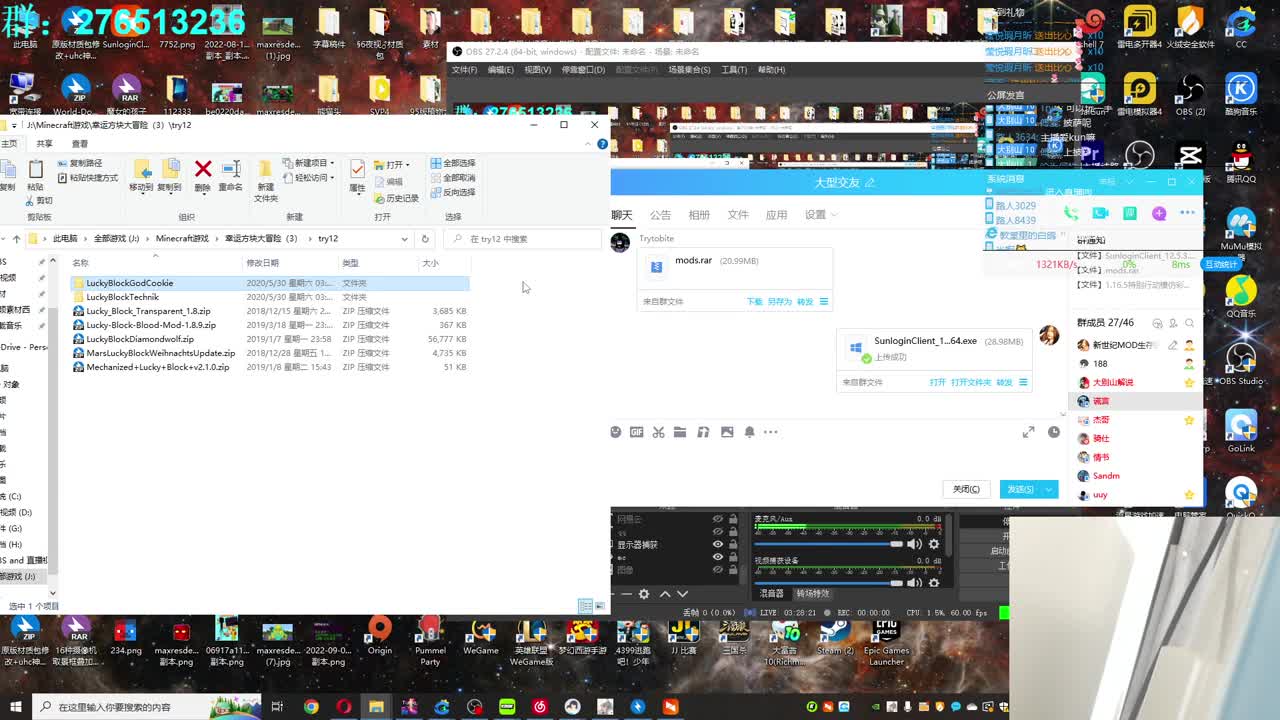Open the dropdown arrow beside 发送(S) button
Viewport: 1280px width, 720px height.
[x=1049, y=489]
